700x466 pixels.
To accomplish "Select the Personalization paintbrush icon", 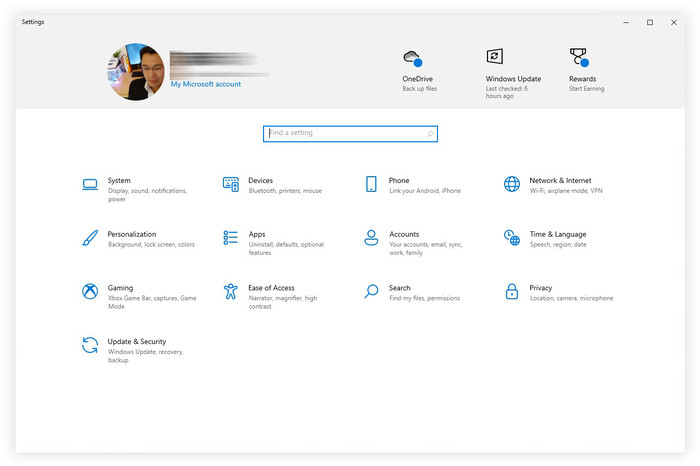I will coord(90,238).
